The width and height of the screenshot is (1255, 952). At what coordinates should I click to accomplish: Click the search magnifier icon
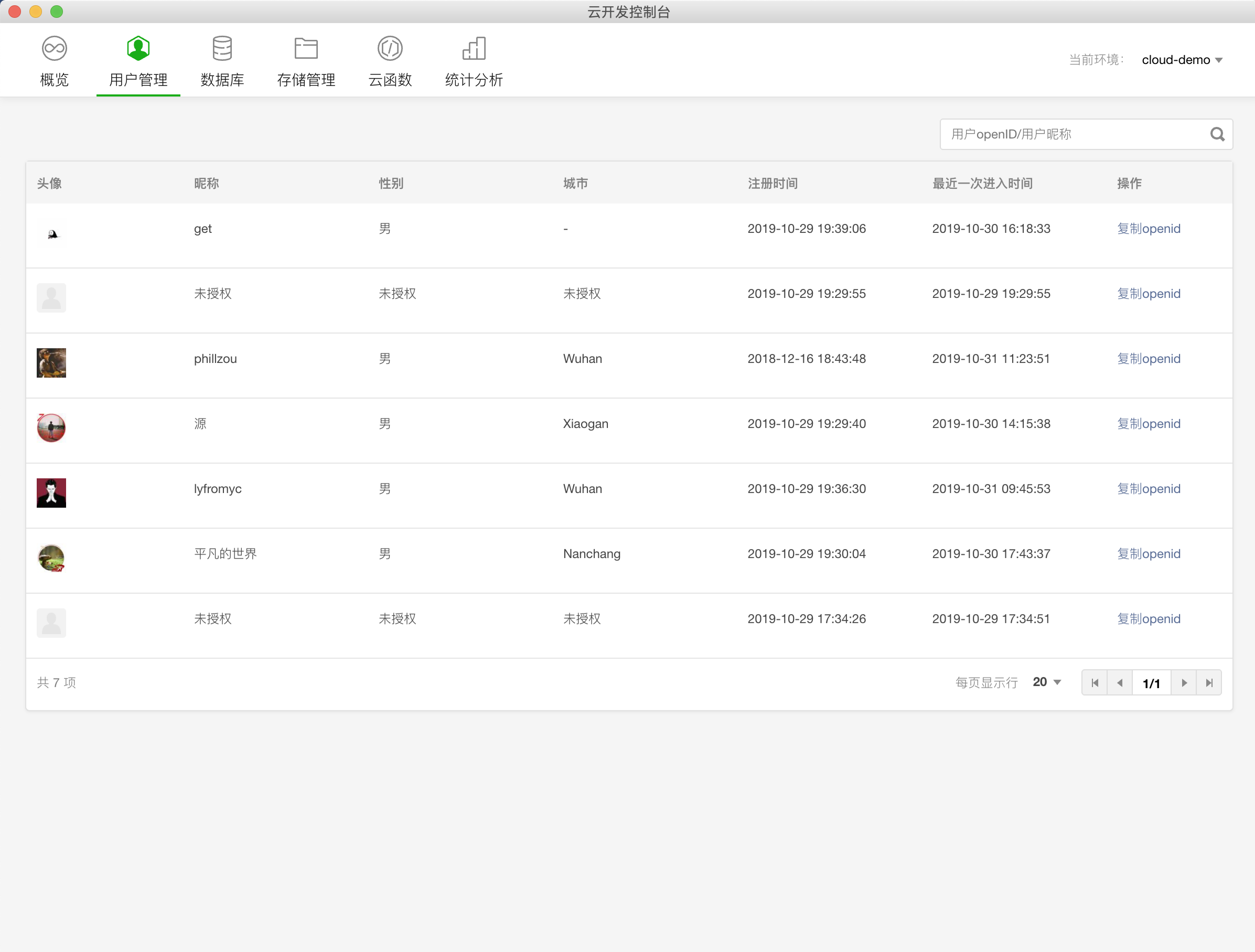coord(1217,134)
